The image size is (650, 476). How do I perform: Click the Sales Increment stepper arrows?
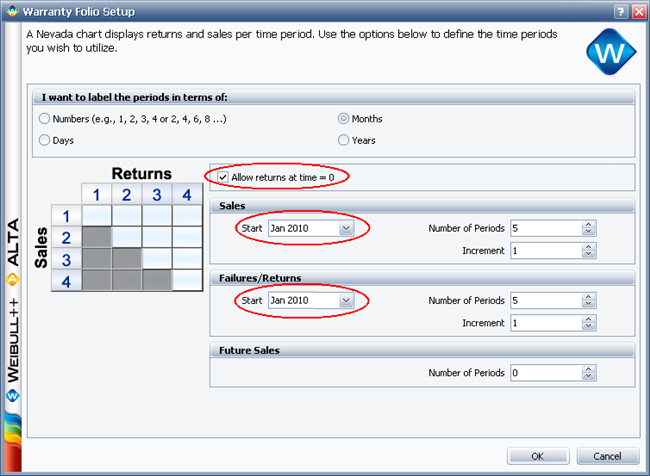588,251
